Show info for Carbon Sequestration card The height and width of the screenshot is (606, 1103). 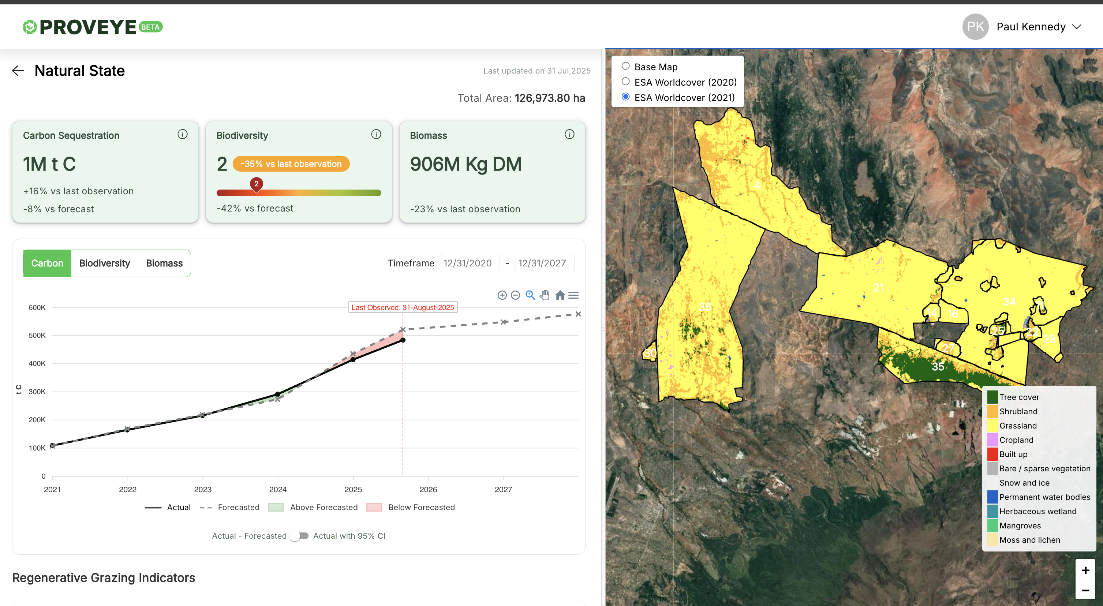182,134
